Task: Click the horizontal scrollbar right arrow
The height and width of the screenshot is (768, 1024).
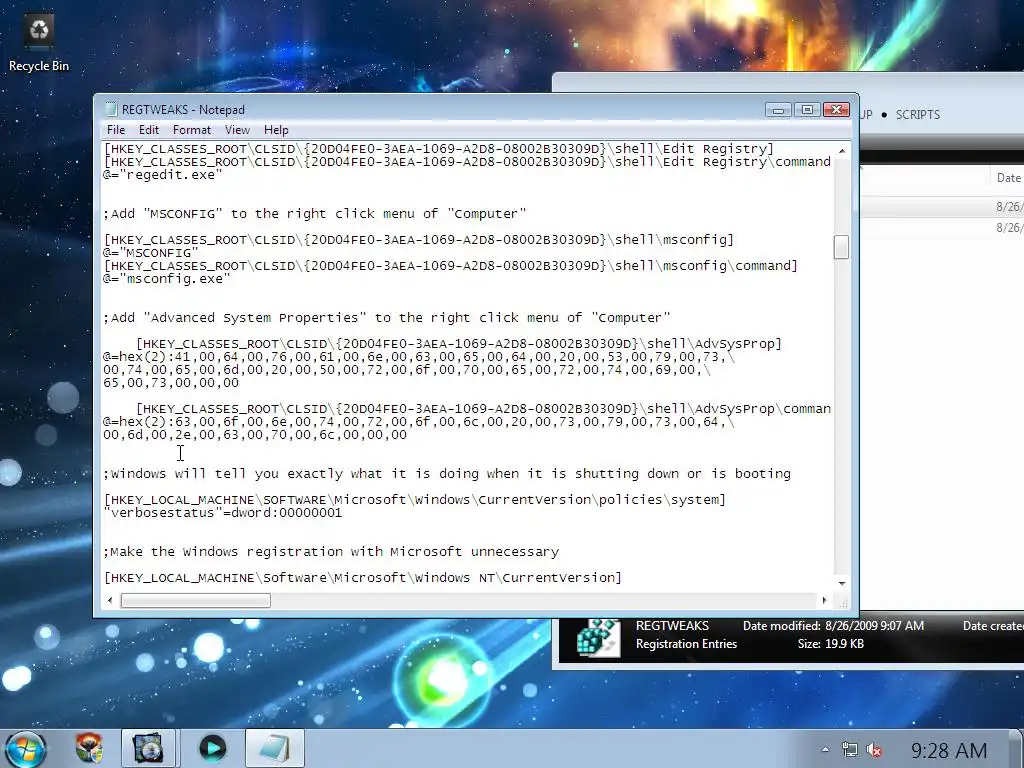Action: pos(824,600)
